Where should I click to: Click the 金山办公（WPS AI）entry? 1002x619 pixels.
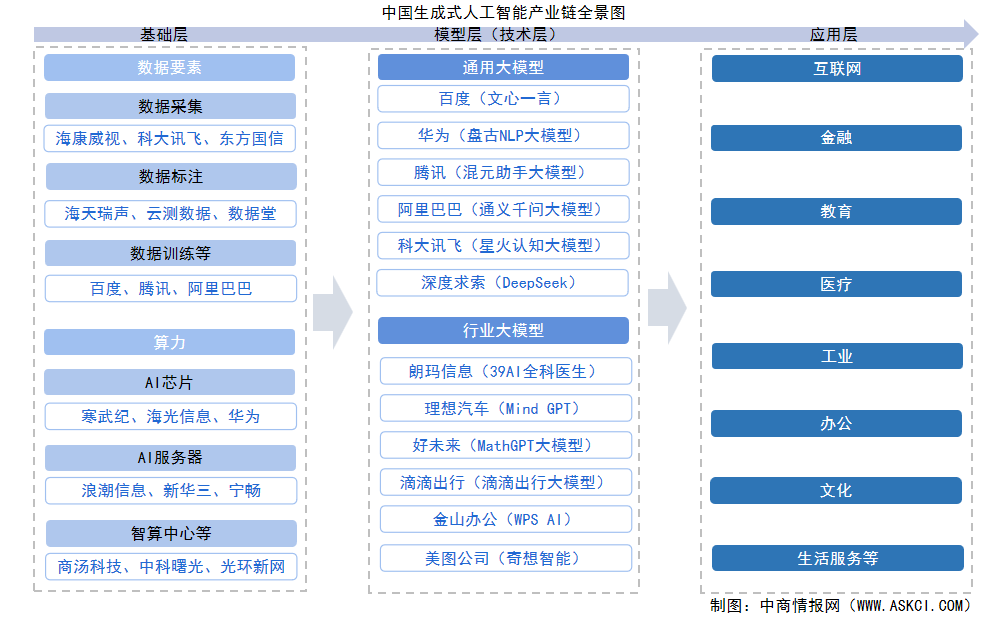point(503,519)
